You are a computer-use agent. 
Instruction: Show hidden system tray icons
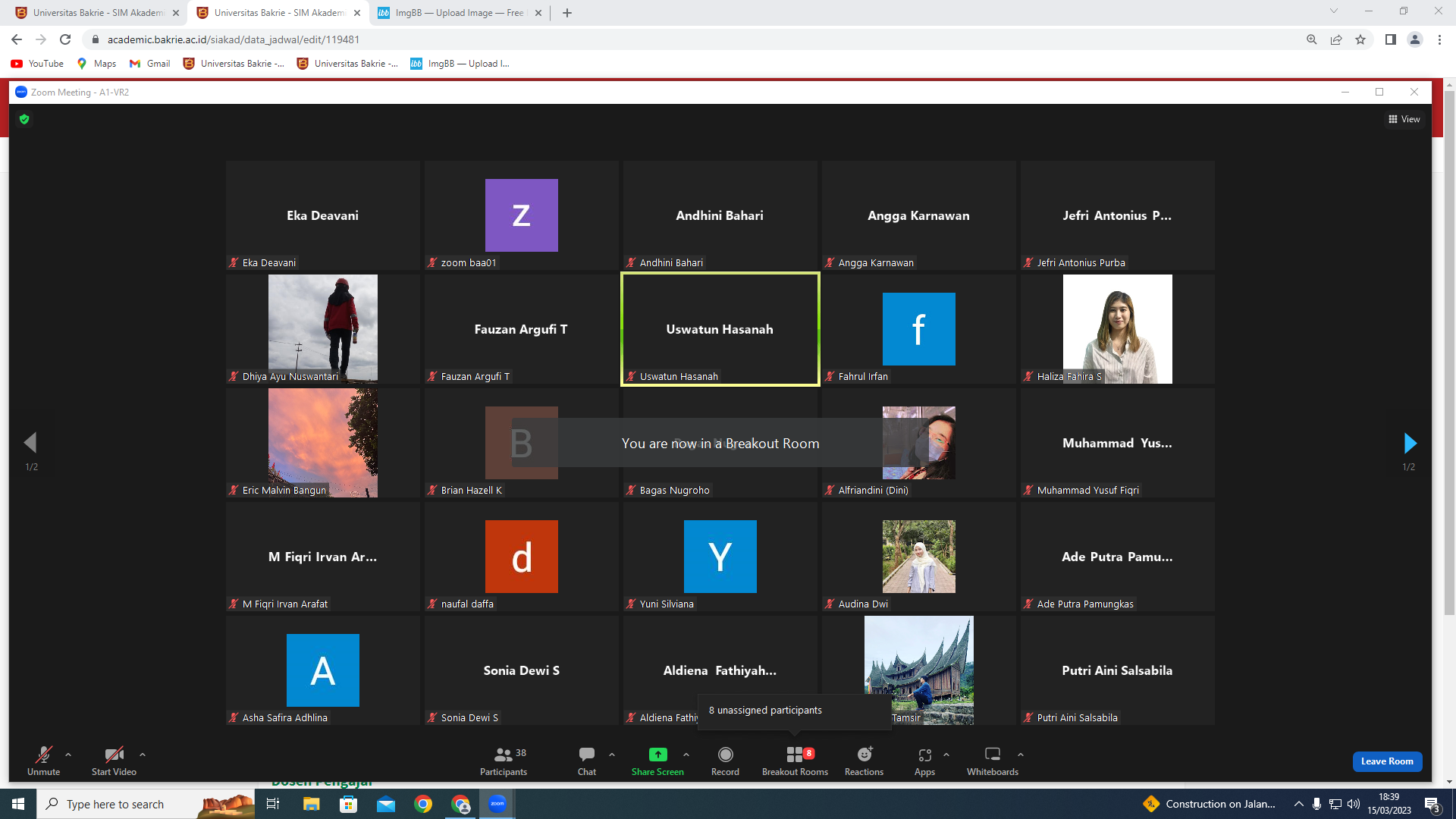pos(1299,804)
